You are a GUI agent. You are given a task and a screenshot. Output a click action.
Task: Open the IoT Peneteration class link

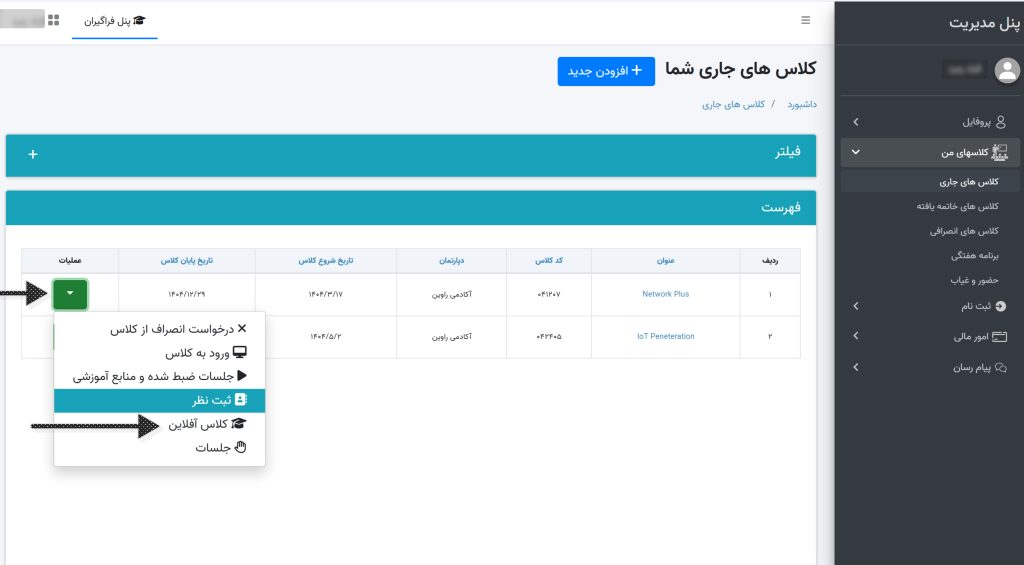click(665, 336)
